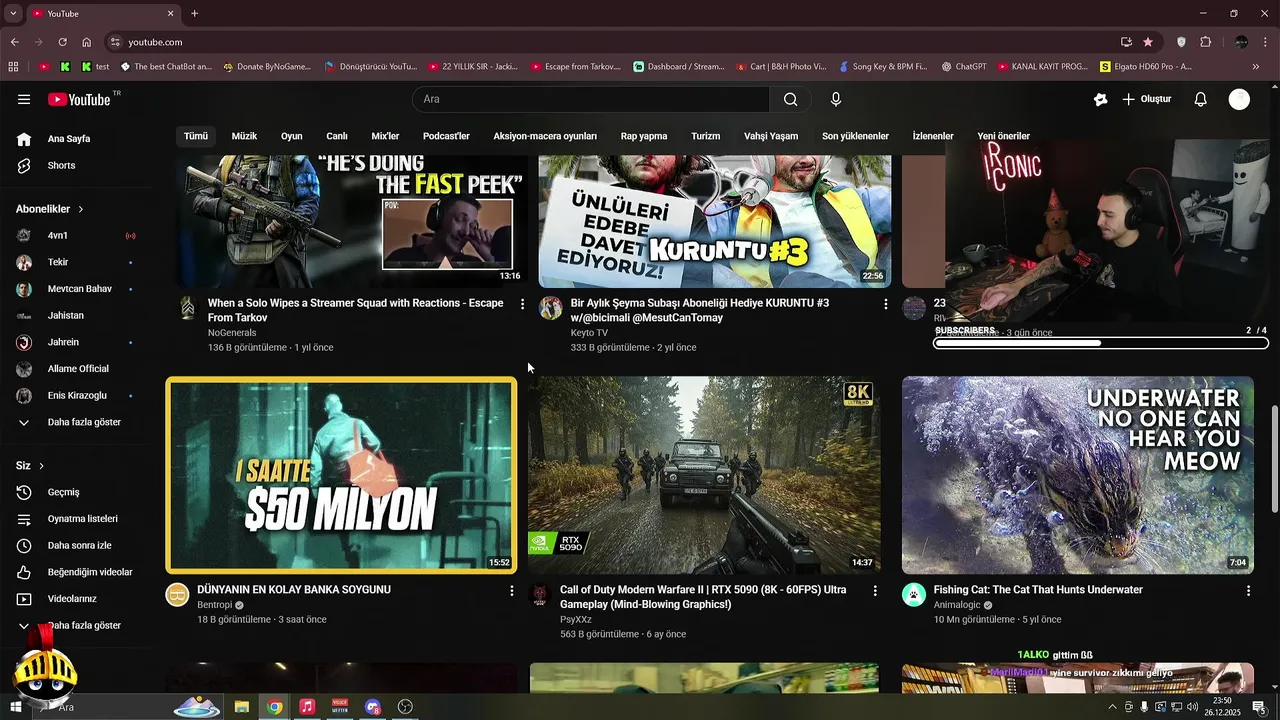This screenshot has width=1280, height=720.
Task: Select the Canlı filter chip
Action: click(337, 136)
